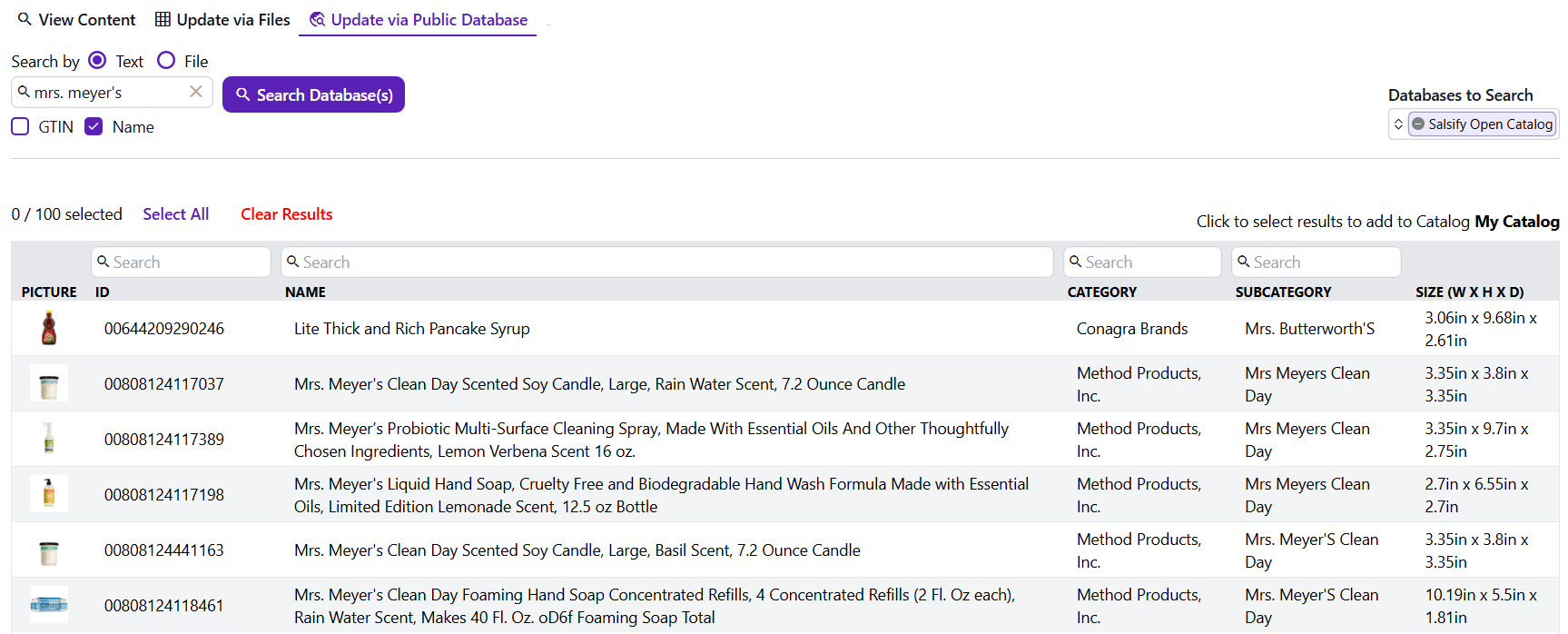
Task: Uncheck the Name search checkbox
Action: coord(94,126)
